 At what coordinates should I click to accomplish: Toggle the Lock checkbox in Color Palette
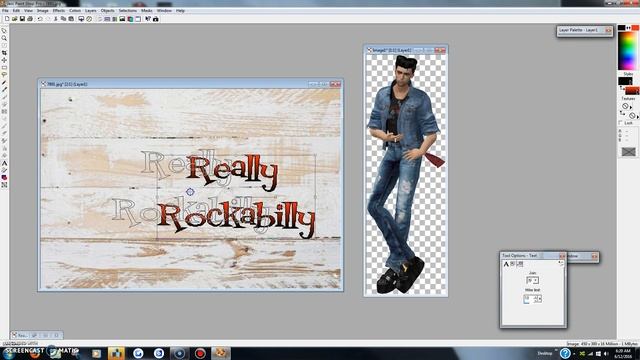[x=621, y=123]
